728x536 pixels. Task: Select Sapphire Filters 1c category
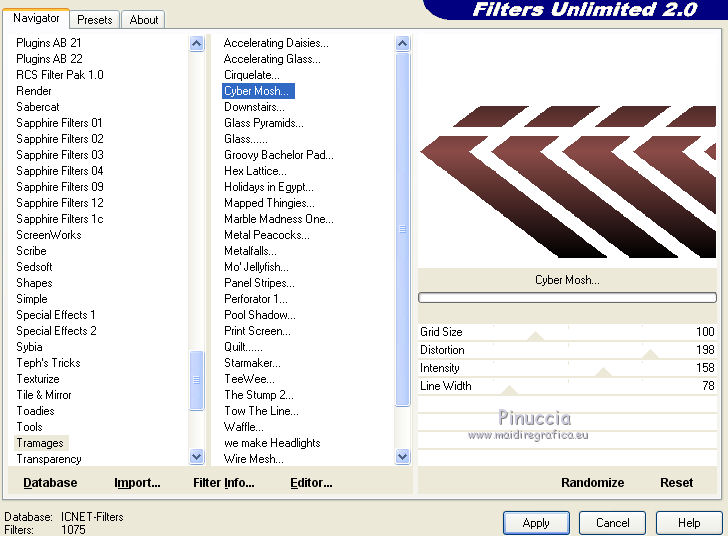pyautogui.click(x=59, y=219)
